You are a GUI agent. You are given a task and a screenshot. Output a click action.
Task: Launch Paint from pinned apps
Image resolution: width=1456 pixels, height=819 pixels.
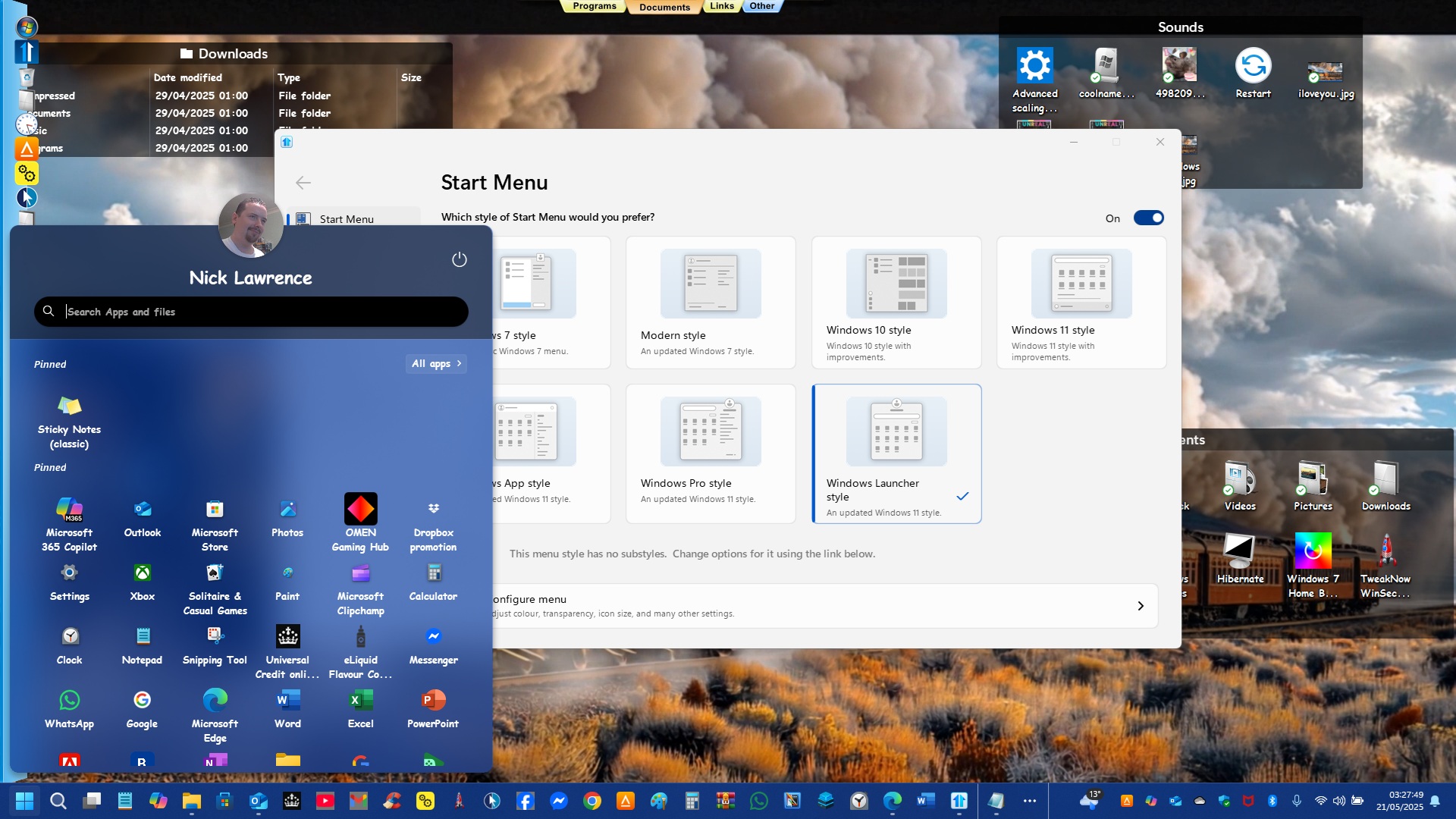click(287, 581)
